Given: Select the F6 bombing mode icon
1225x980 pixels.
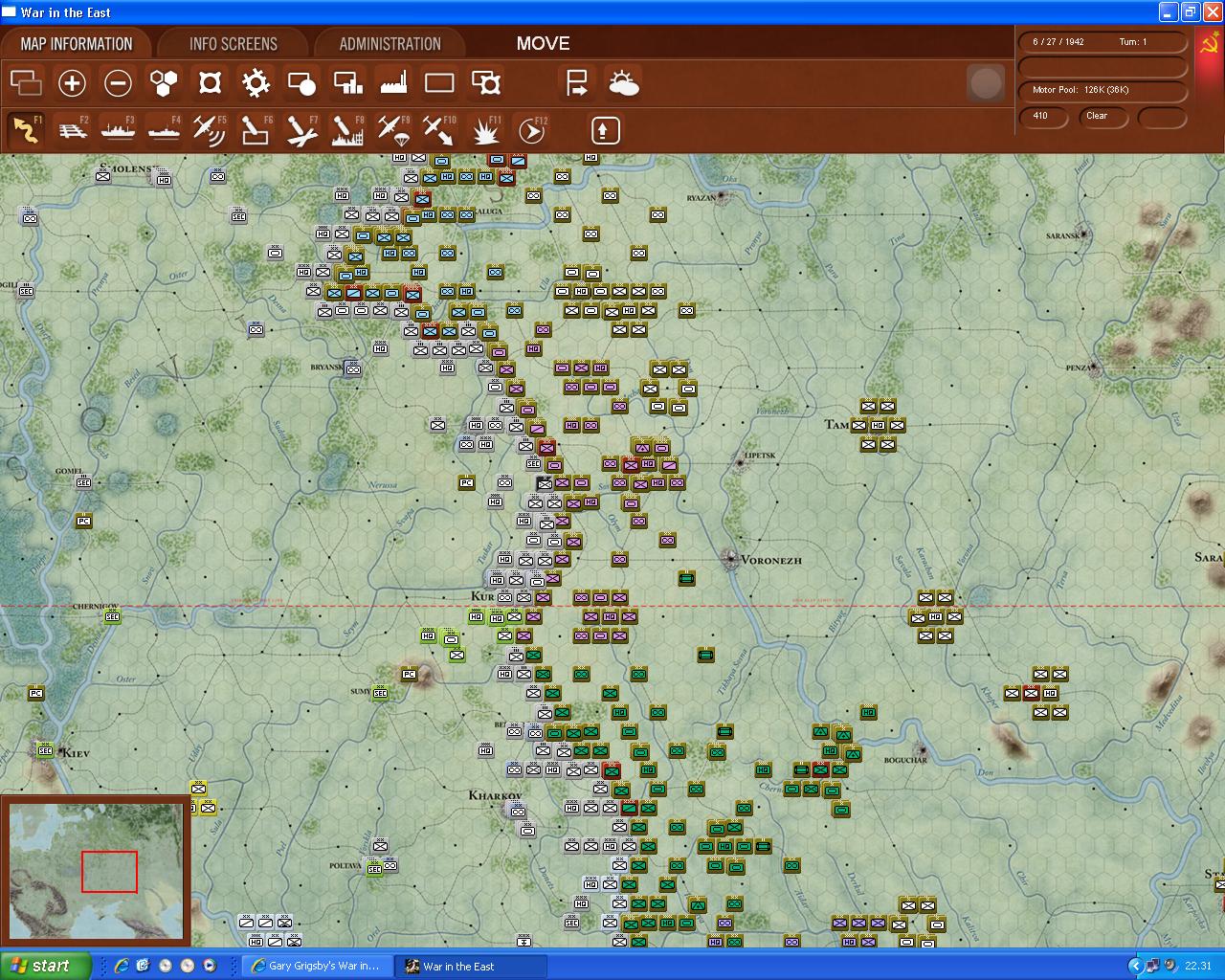Looking at the screenshot, I should point(256,130).
